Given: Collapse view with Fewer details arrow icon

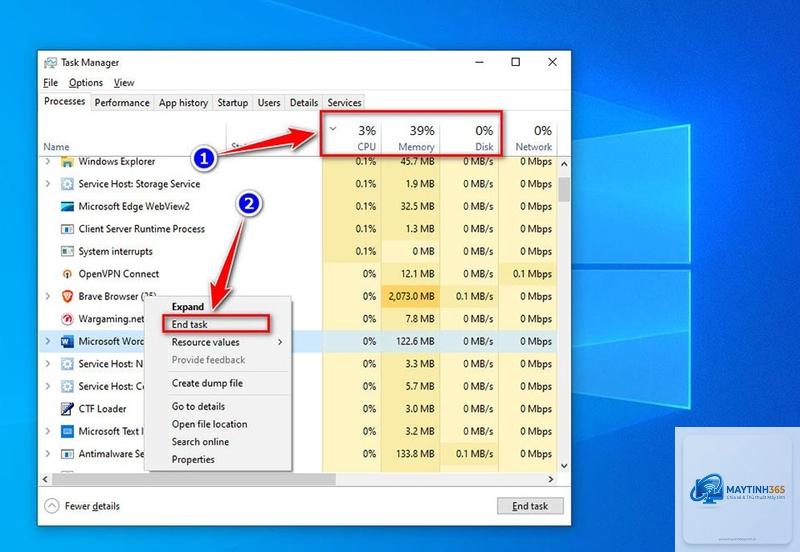Looking at the screenshot, I should [52, 506].
